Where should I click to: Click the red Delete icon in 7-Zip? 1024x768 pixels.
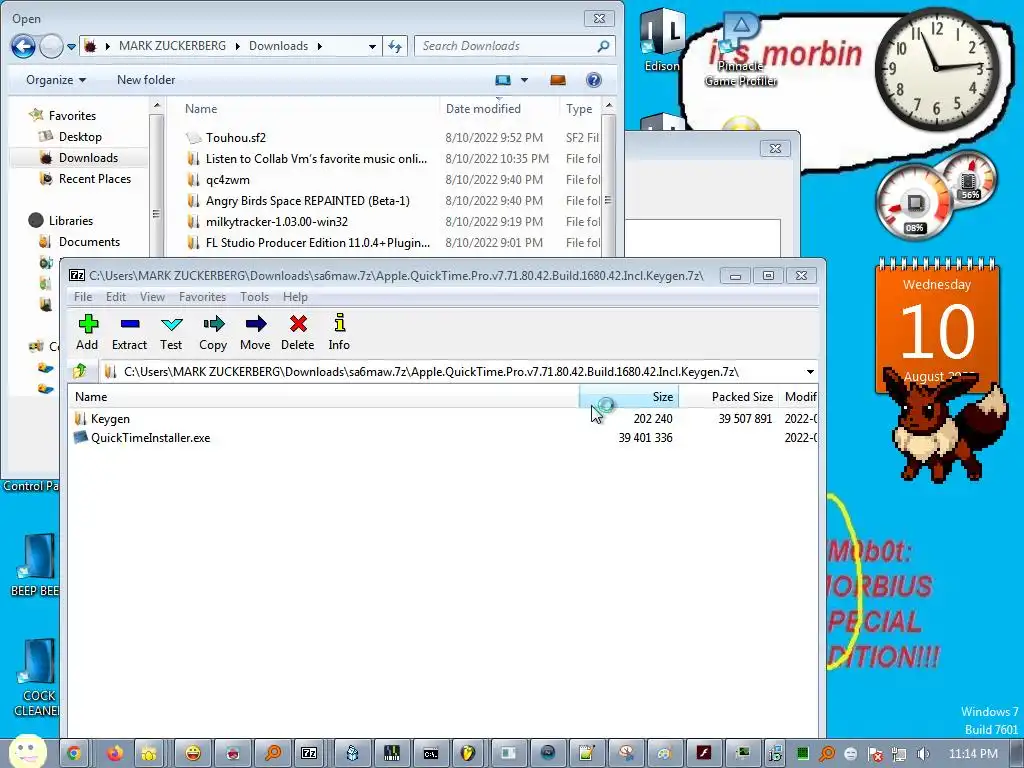click(x=298, y=332)
